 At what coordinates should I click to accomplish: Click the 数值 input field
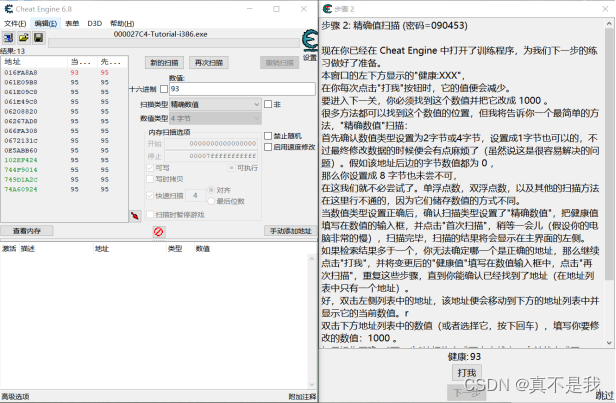point(242,89)
